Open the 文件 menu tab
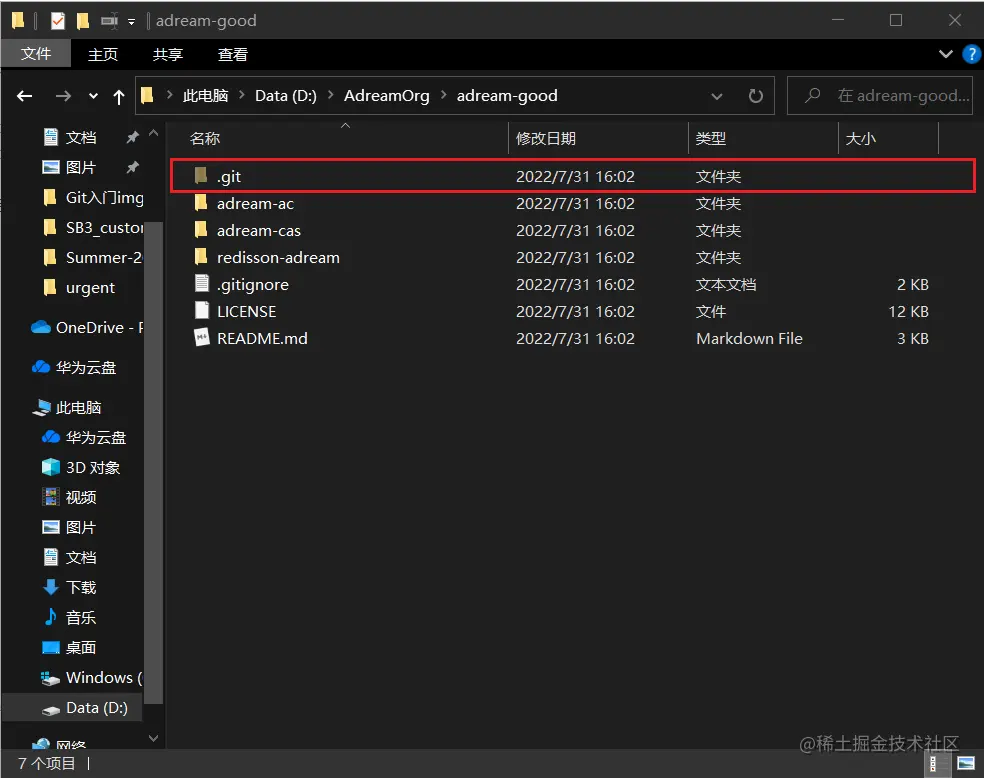 pyautogui.click(x=36, y=54)
